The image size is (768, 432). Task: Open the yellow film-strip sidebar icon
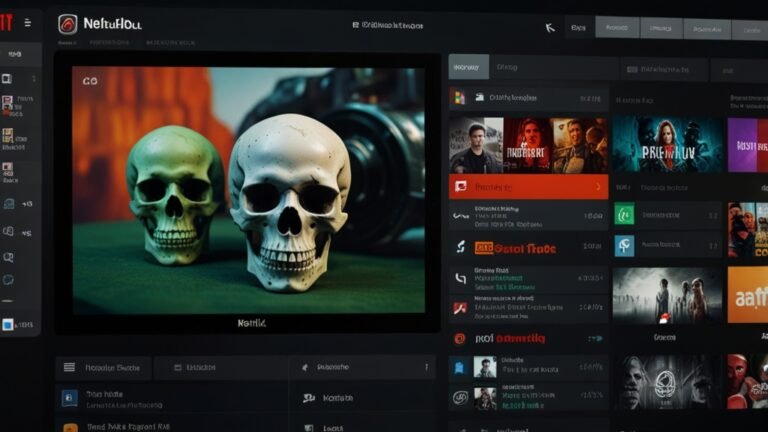7,135
